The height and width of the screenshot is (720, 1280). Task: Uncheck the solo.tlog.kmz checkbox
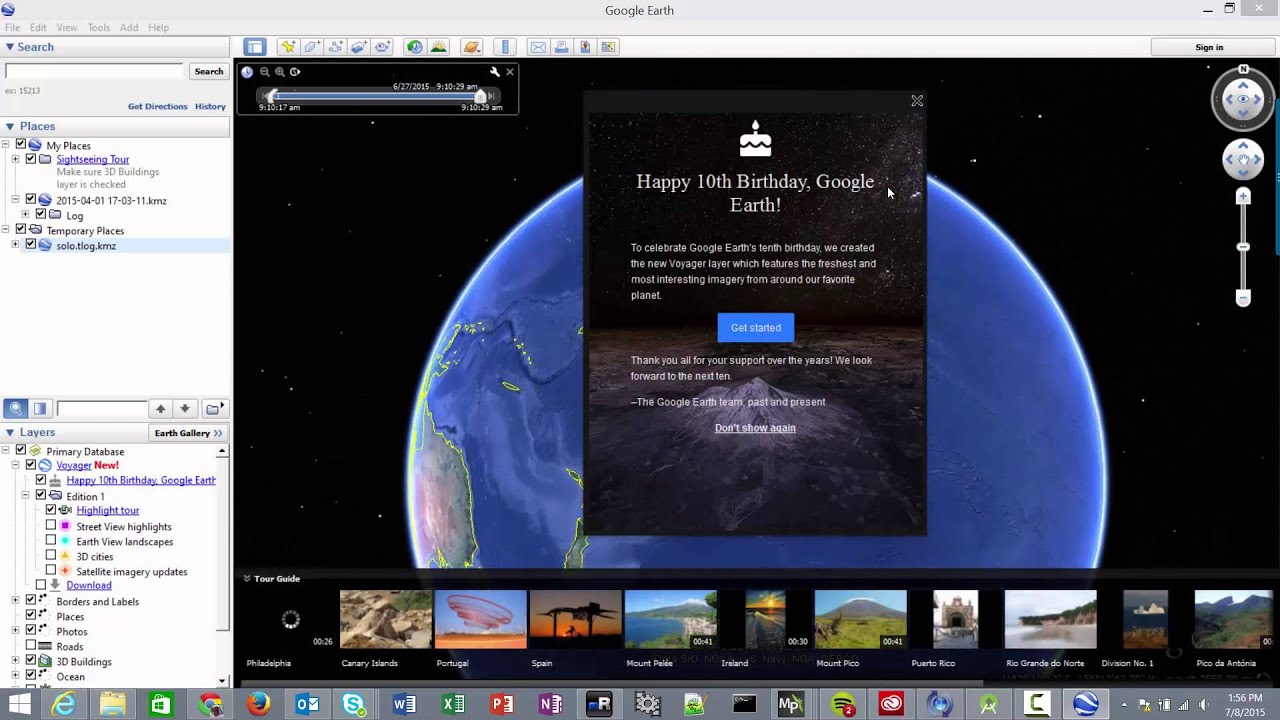tap(31, 245)
